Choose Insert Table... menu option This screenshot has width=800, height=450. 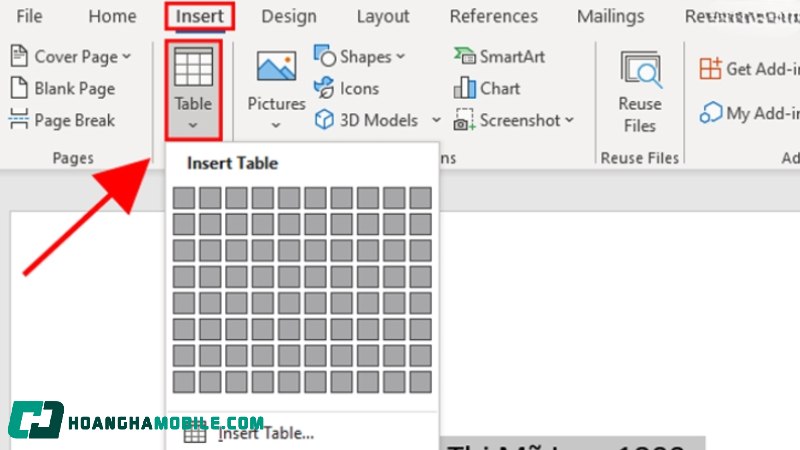(265, 434)
